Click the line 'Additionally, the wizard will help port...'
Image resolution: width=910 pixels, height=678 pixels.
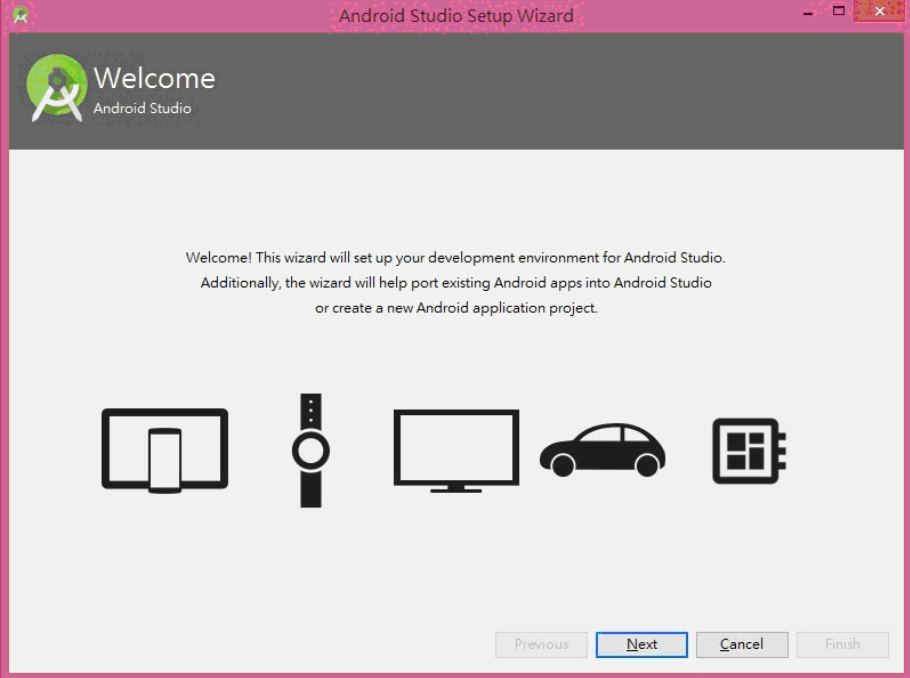pos(456,283)
